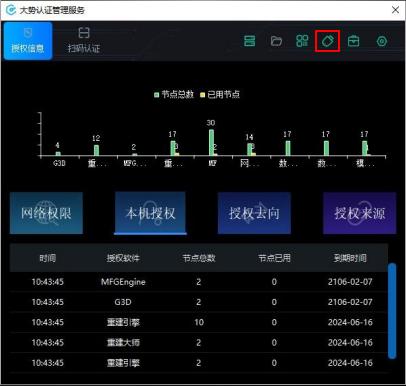
Task: Click the G3D bar in chart
Action: (58, 154)
